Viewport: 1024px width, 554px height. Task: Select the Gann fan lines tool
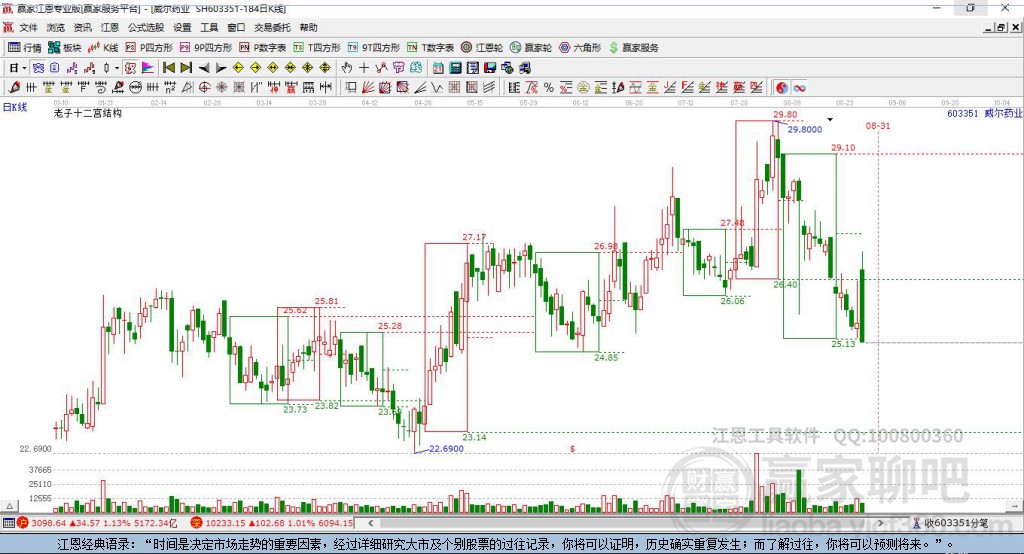368,88
